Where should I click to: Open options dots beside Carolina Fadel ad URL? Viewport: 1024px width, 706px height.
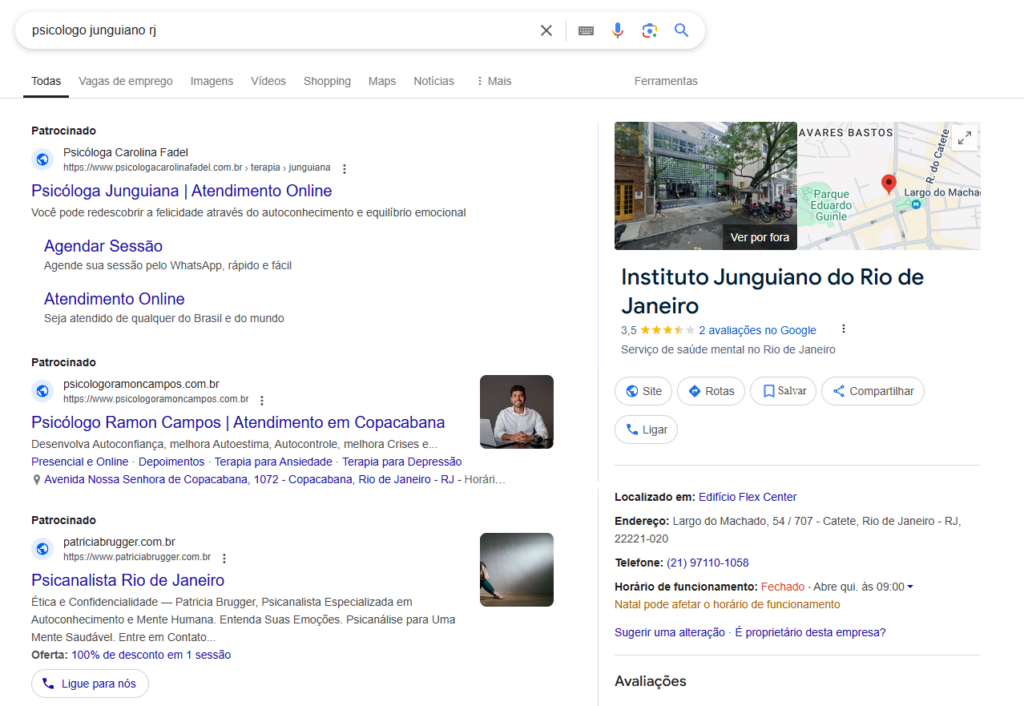point(344,168)
